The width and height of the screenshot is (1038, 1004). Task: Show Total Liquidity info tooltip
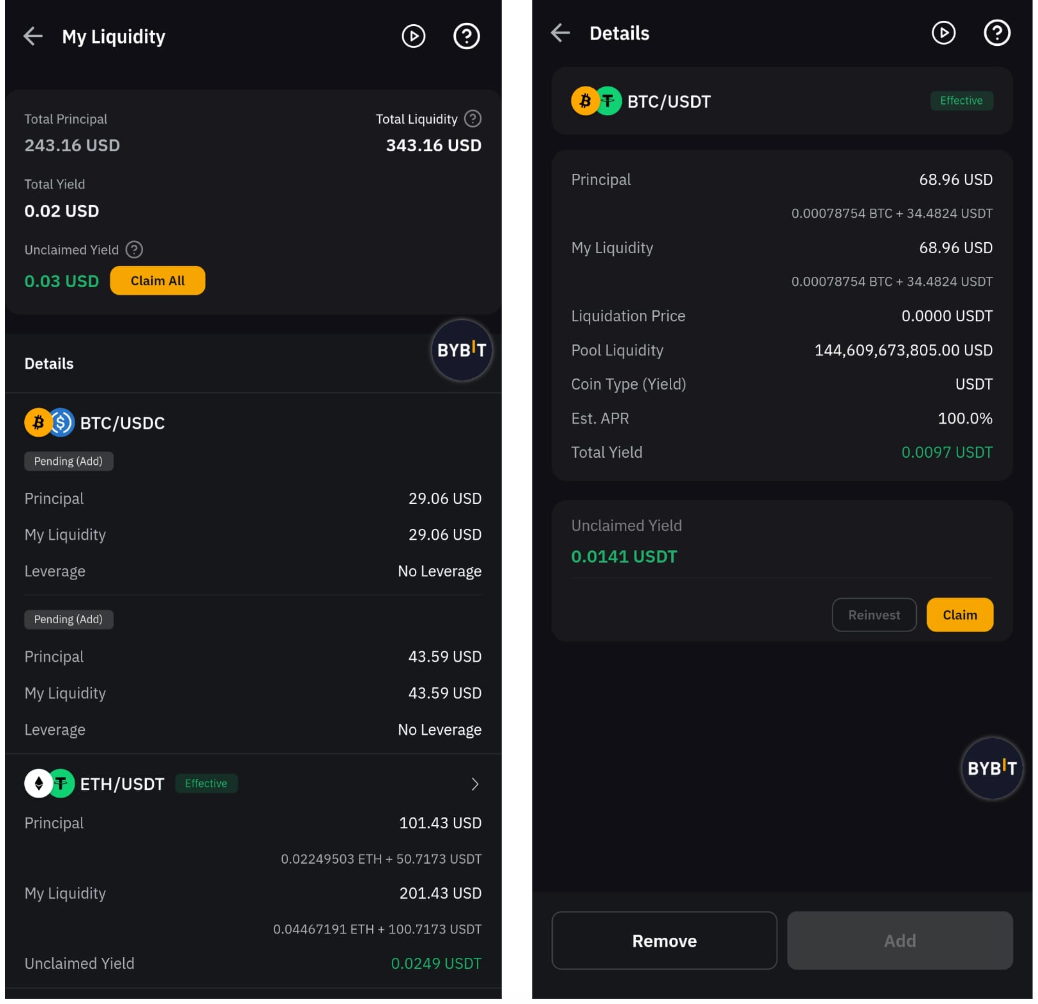point(473,119)
